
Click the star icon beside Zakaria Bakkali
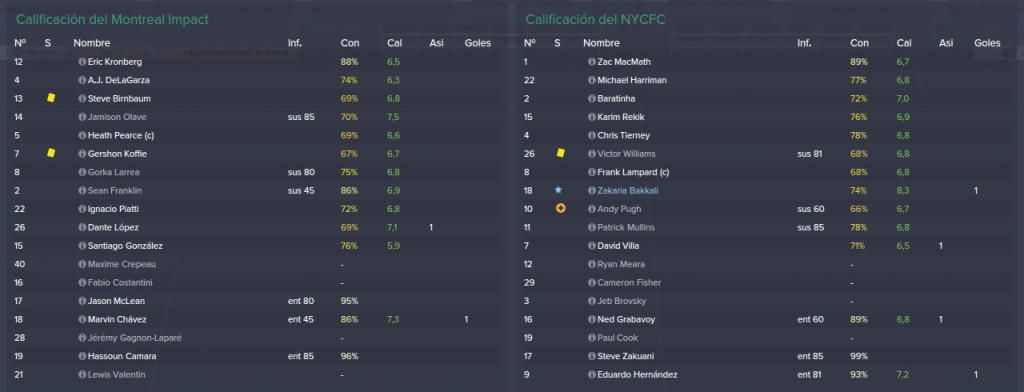[x=558, y=190]
